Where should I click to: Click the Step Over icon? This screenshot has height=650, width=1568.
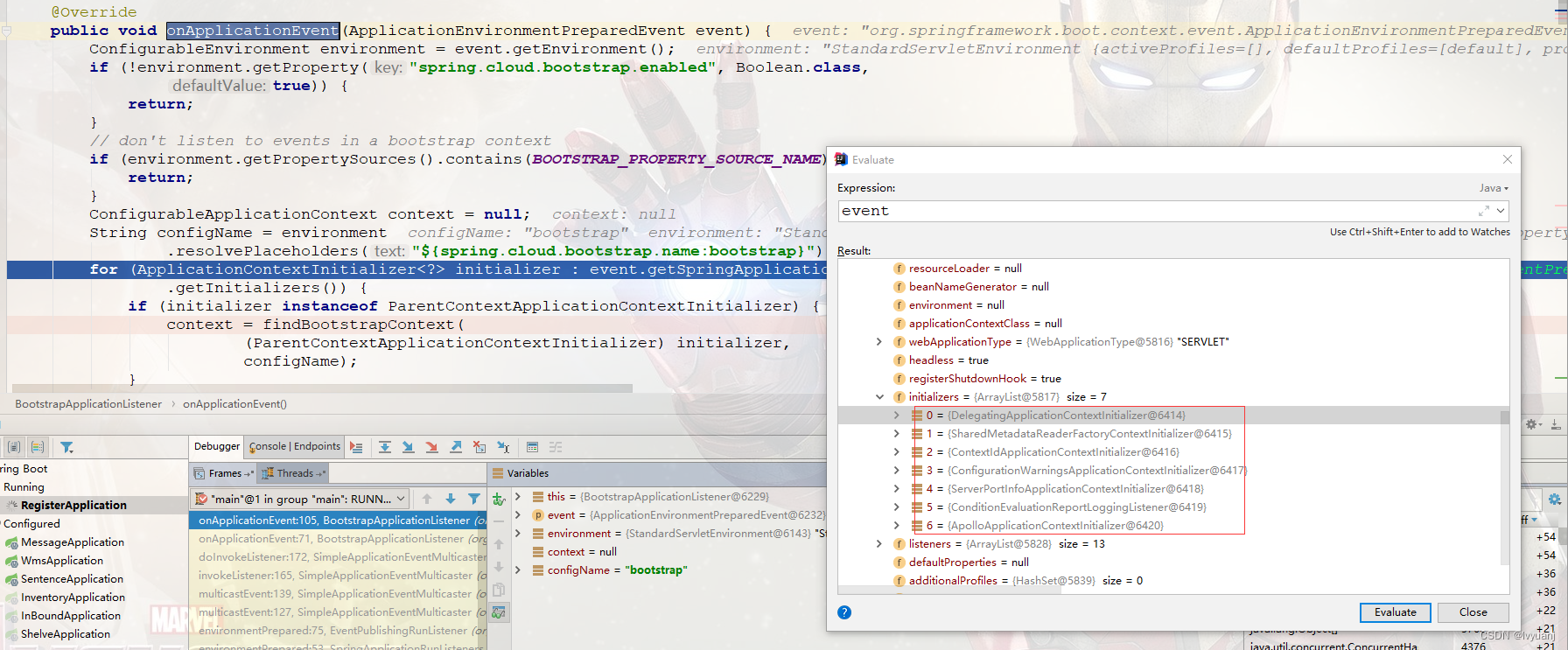385,447
